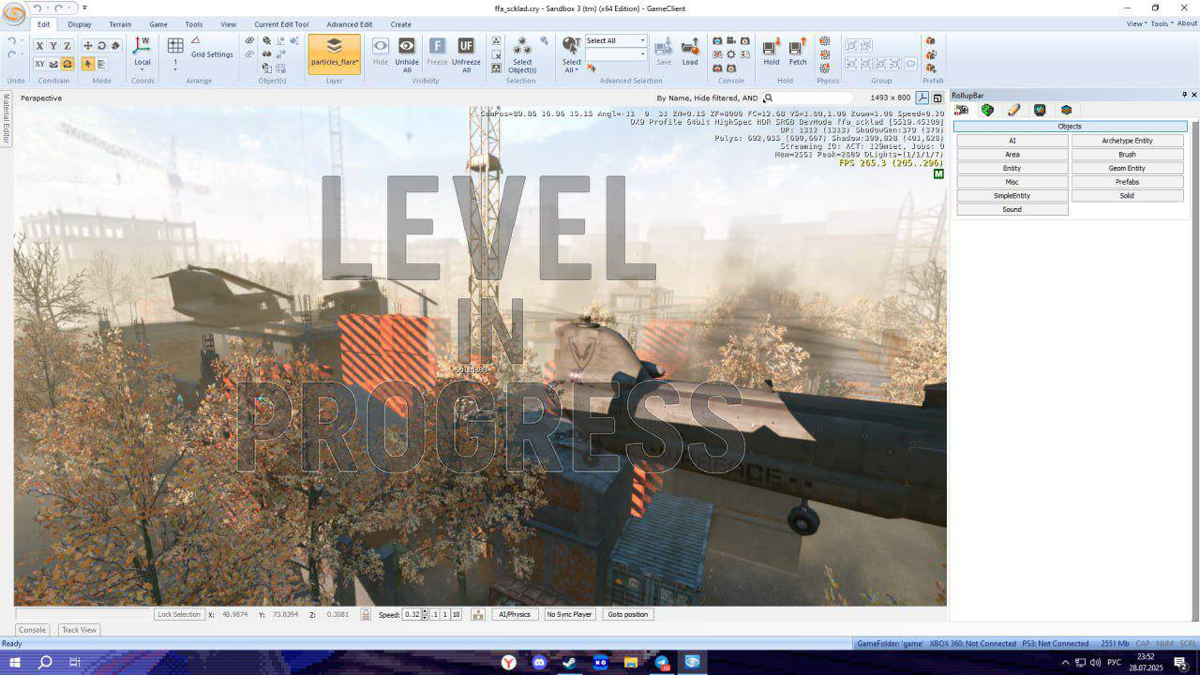This screenshot has width=1200, height=675.
Task: Switch to the Track View tab
Action: [79, 630]
